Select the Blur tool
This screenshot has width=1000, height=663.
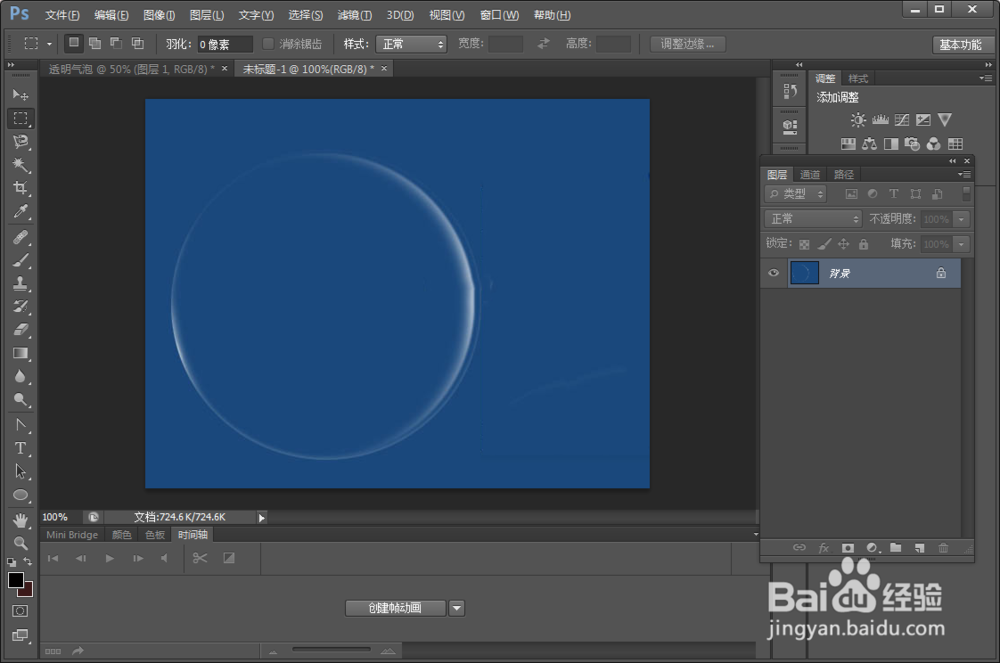pos(20,376)
